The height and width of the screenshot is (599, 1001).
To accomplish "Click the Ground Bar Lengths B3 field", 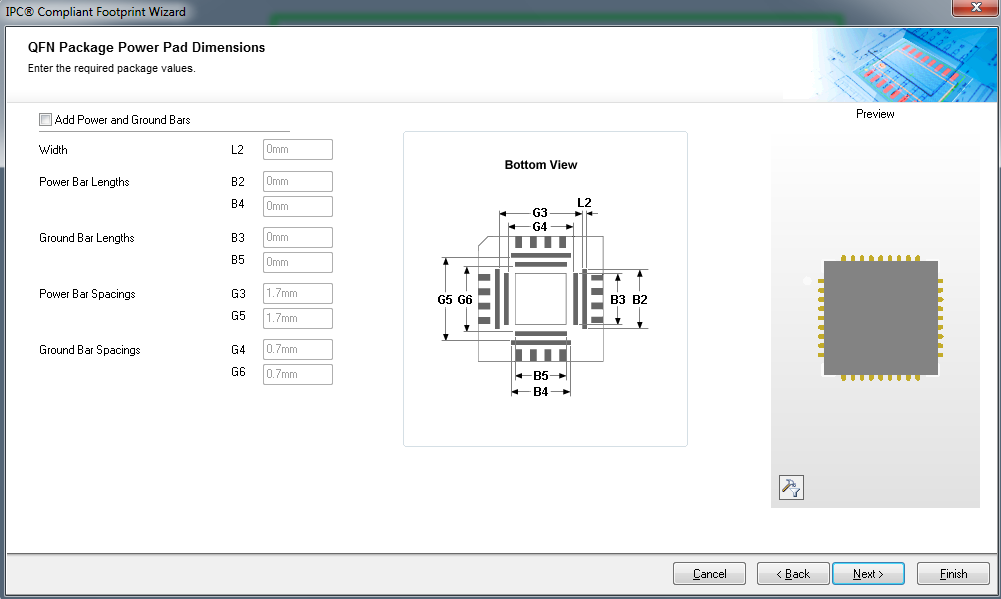I will tap(297, 238).
